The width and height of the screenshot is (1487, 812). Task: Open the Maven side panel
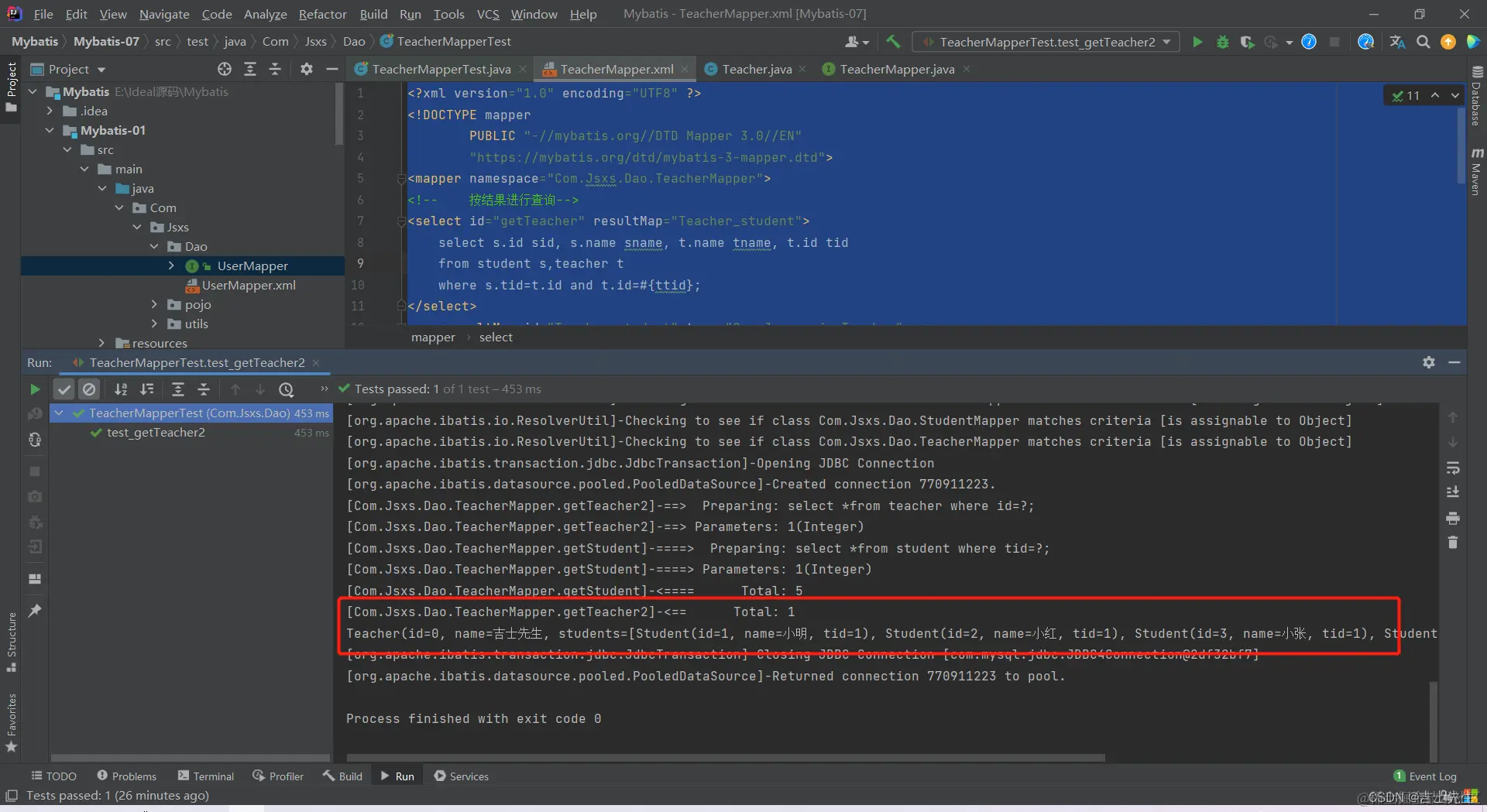(1476, 172)
